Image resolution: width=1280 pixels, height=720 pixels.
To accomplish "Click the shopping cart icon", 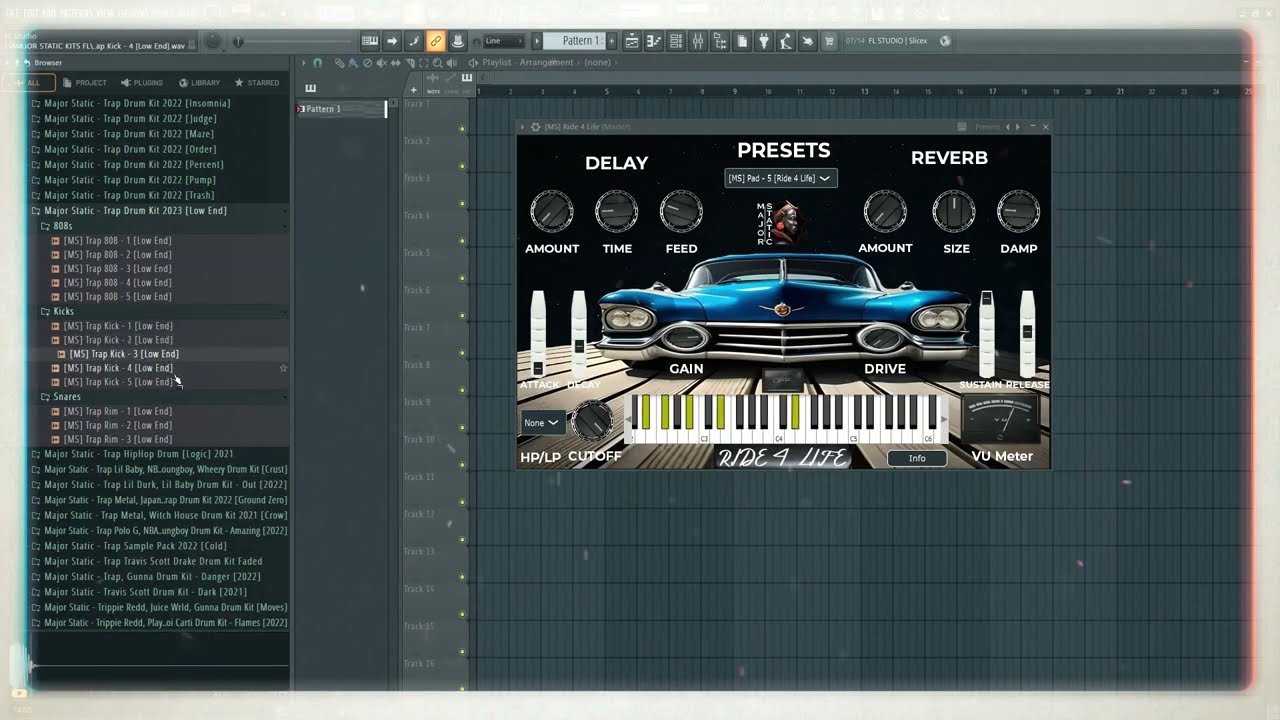I will pyautogui.click(x=829, y=41).
